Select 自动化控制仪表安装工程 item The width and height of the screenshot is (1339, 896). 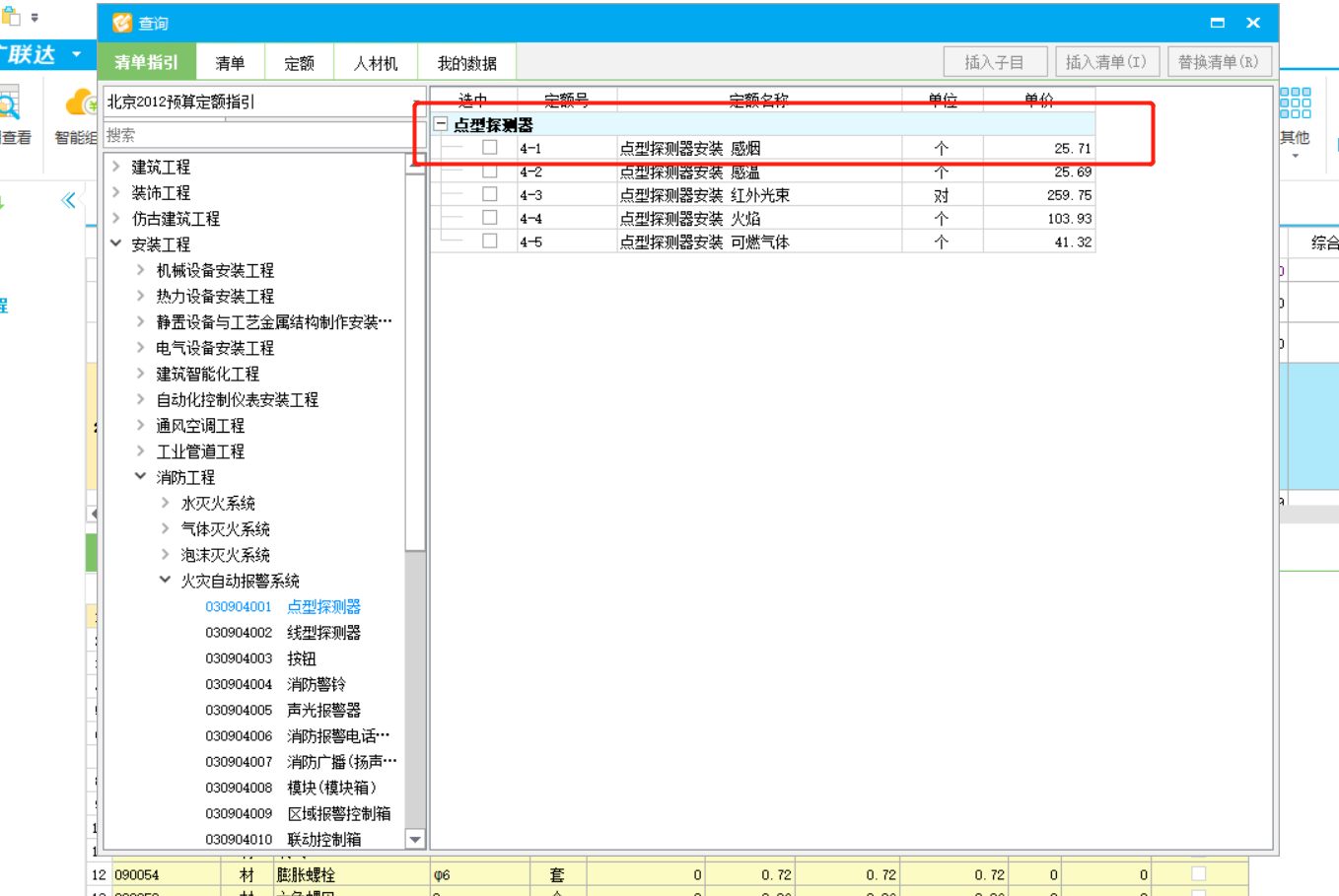(x=237, y=399)
